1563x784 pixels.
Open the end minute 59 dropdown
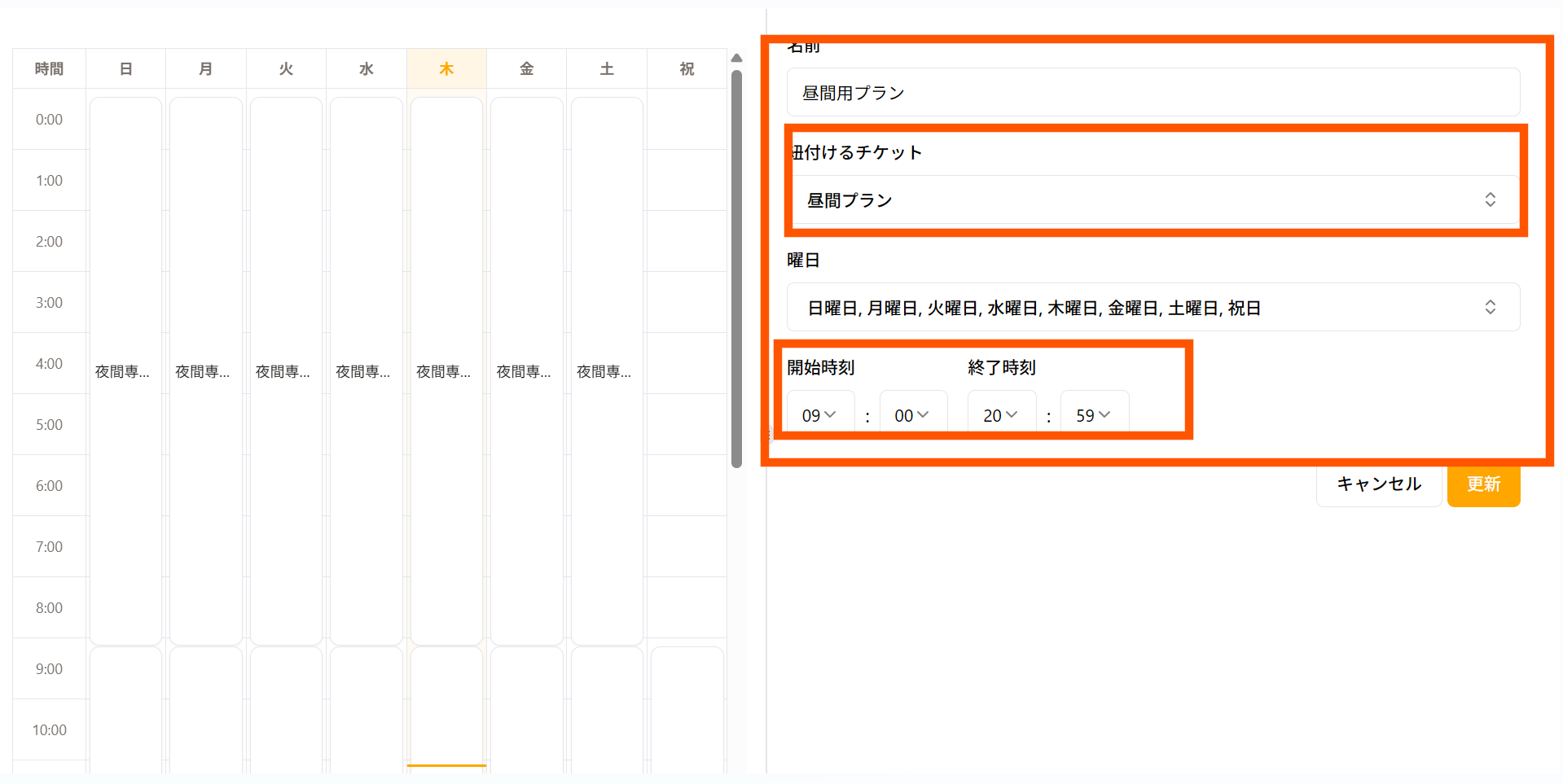coord(1094,415)
